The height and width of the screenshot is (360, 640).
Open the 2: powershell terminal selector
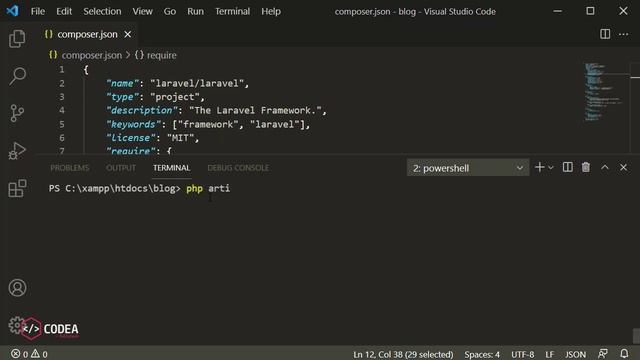coord(468,168)
